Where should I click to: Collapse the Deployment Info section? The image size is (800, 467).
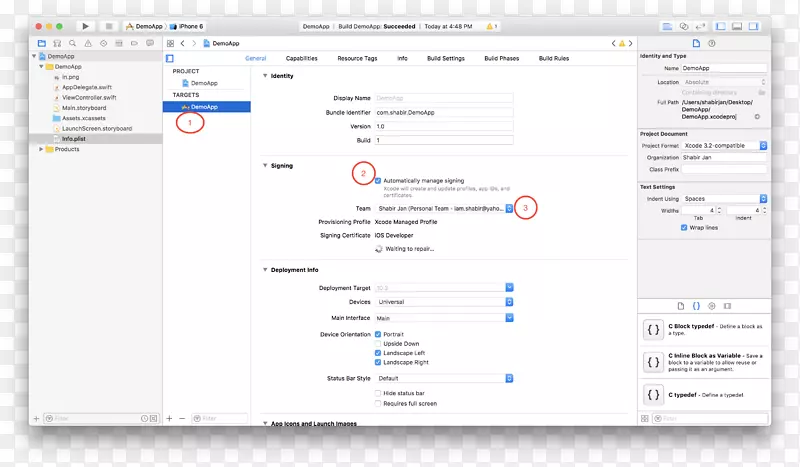point(265,269)
